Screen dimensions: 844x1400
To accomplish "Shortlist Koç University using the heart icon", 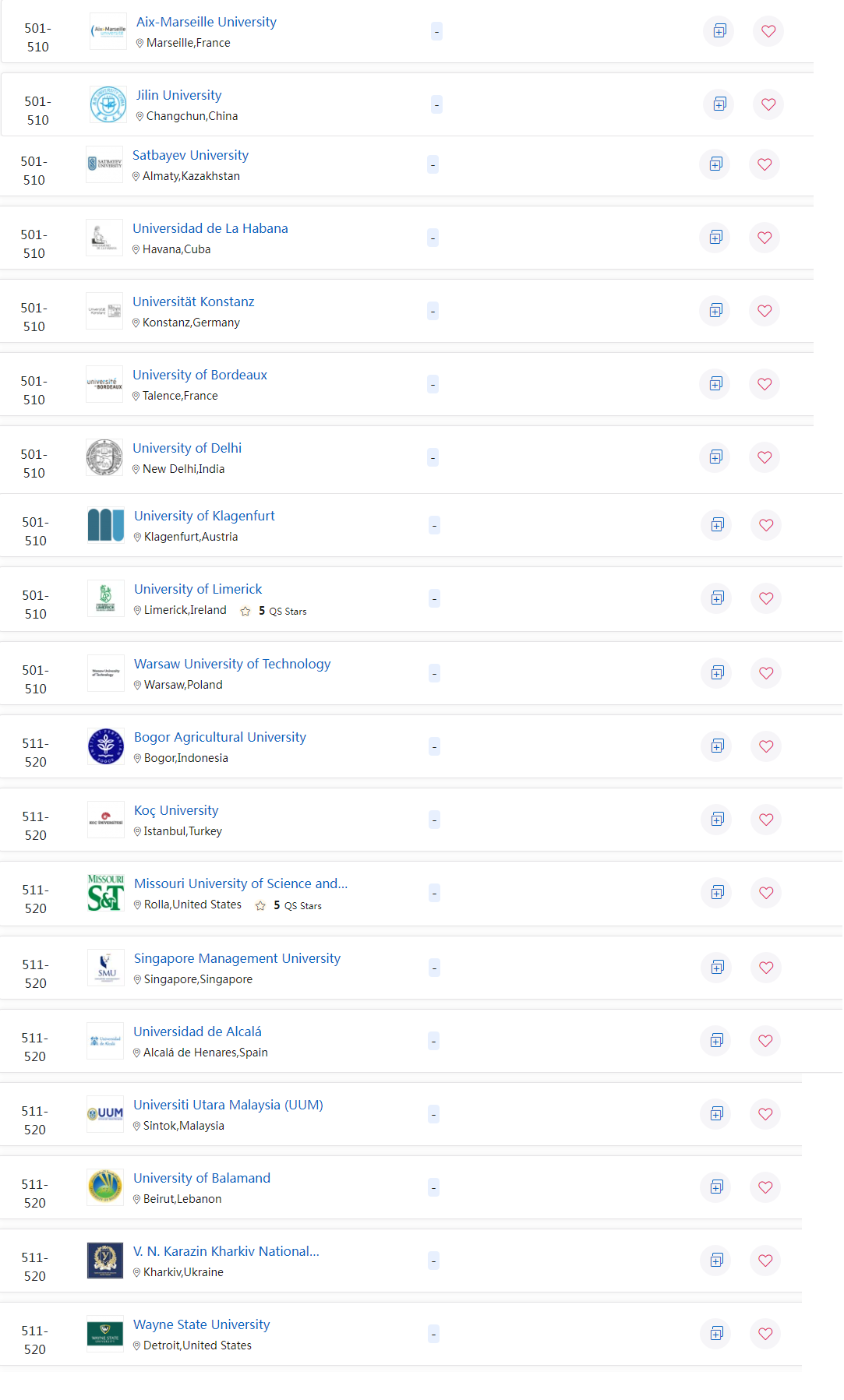I will [x=766, y=820].
